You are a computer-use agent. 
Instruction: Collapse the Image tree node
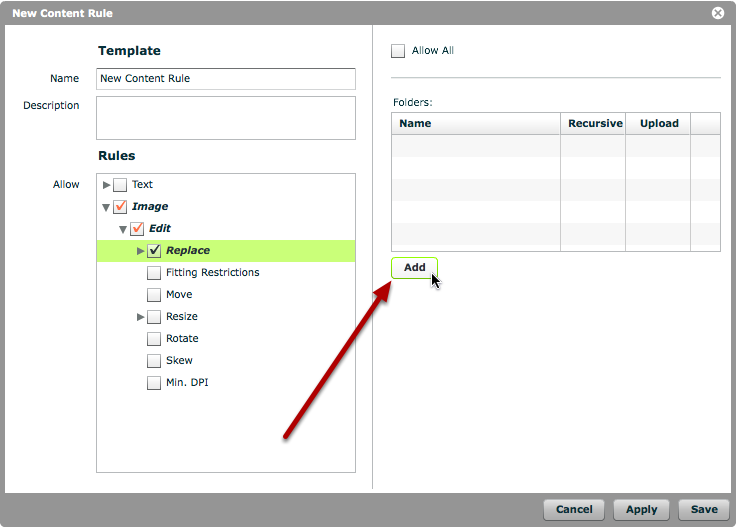pos(106,207)
